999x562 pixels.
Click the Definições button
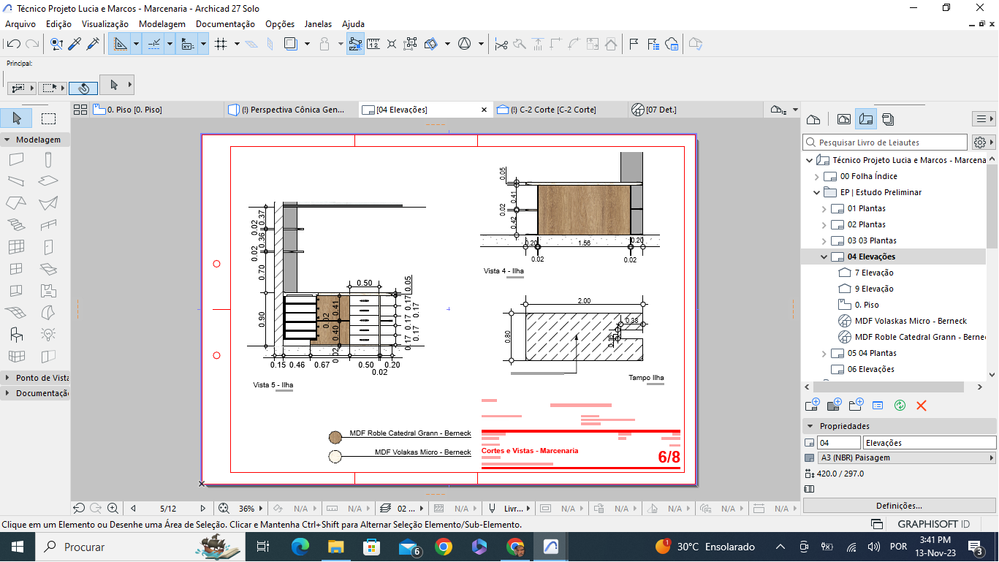(x=899, y=506)
